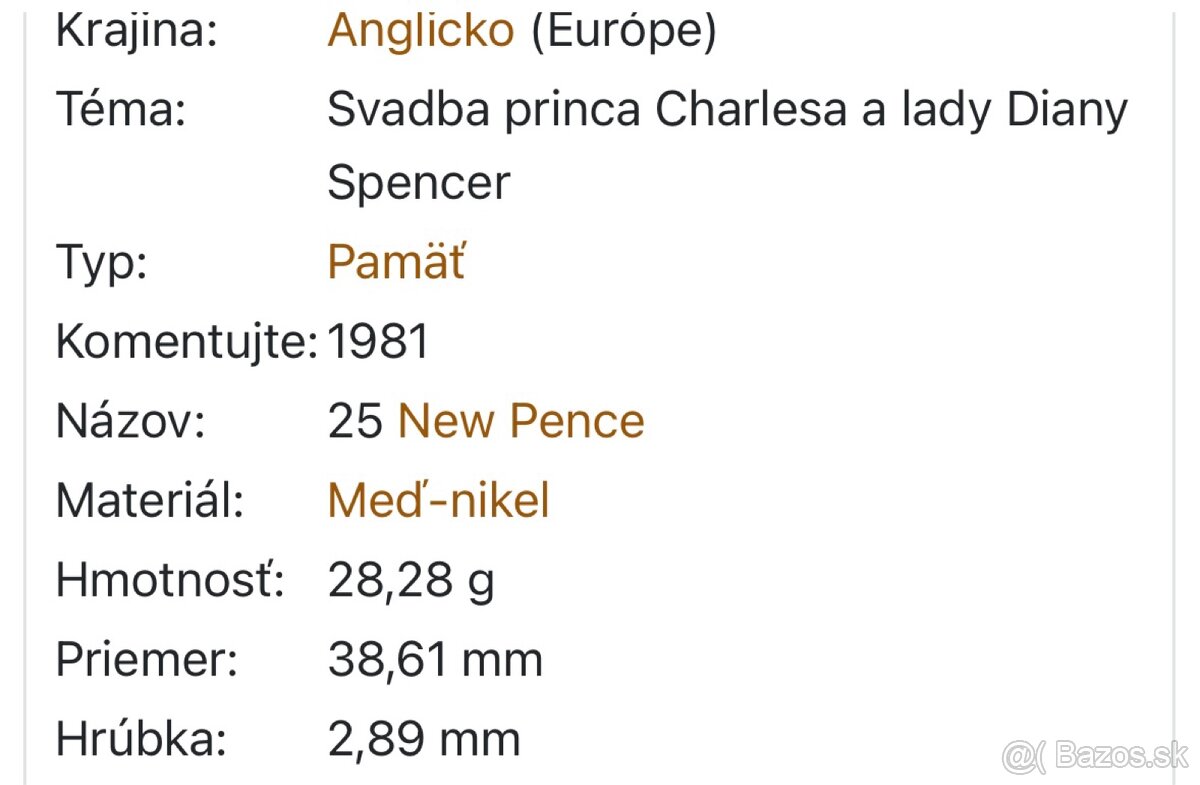Click the Pamäť type link
The image size is (1200, 785).
point(396,262)
